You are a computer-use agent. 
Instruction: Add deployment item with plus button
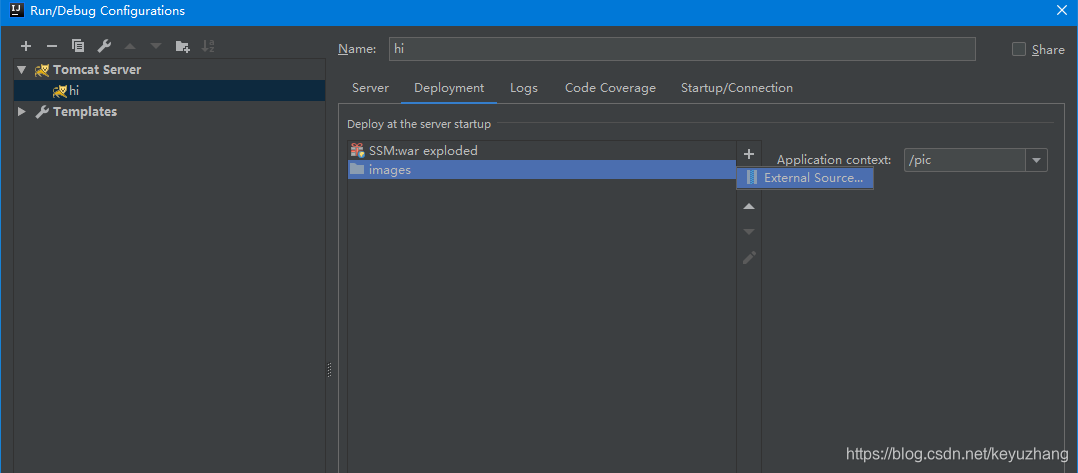749,154
